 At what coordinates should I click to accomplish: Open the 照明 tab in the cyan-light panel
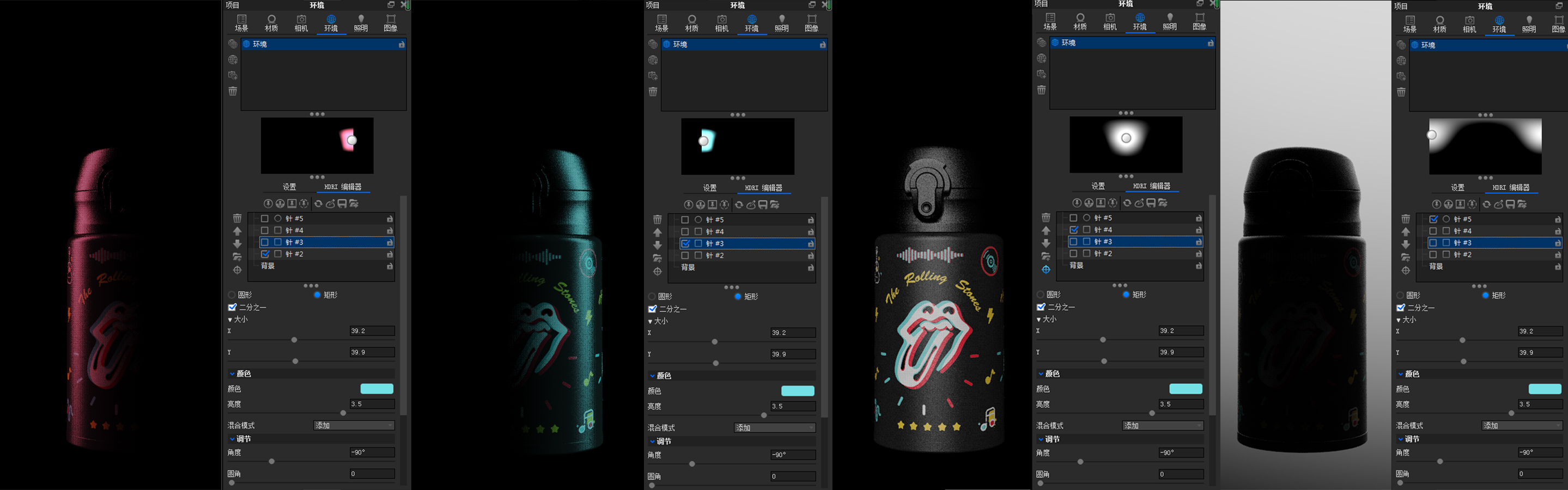pos(782,23)
